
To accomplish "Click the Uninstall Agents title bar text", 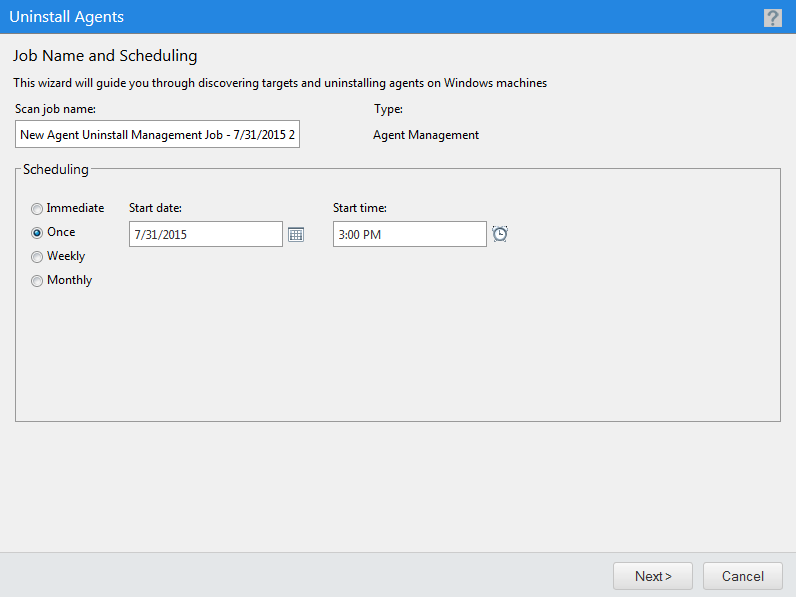I will click(67, 17).
